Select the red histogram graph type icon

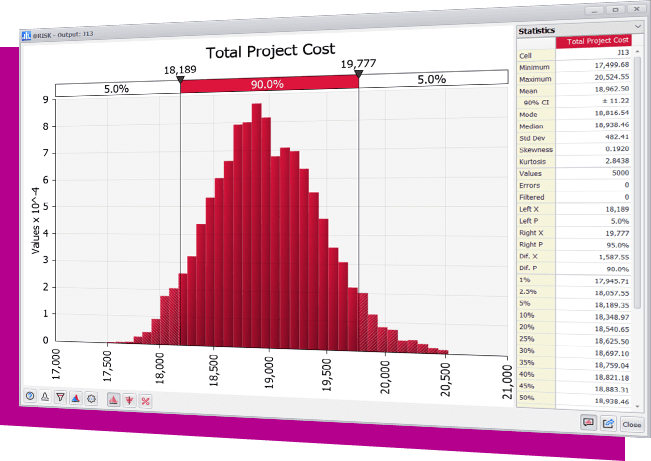[x=113, y=400]
